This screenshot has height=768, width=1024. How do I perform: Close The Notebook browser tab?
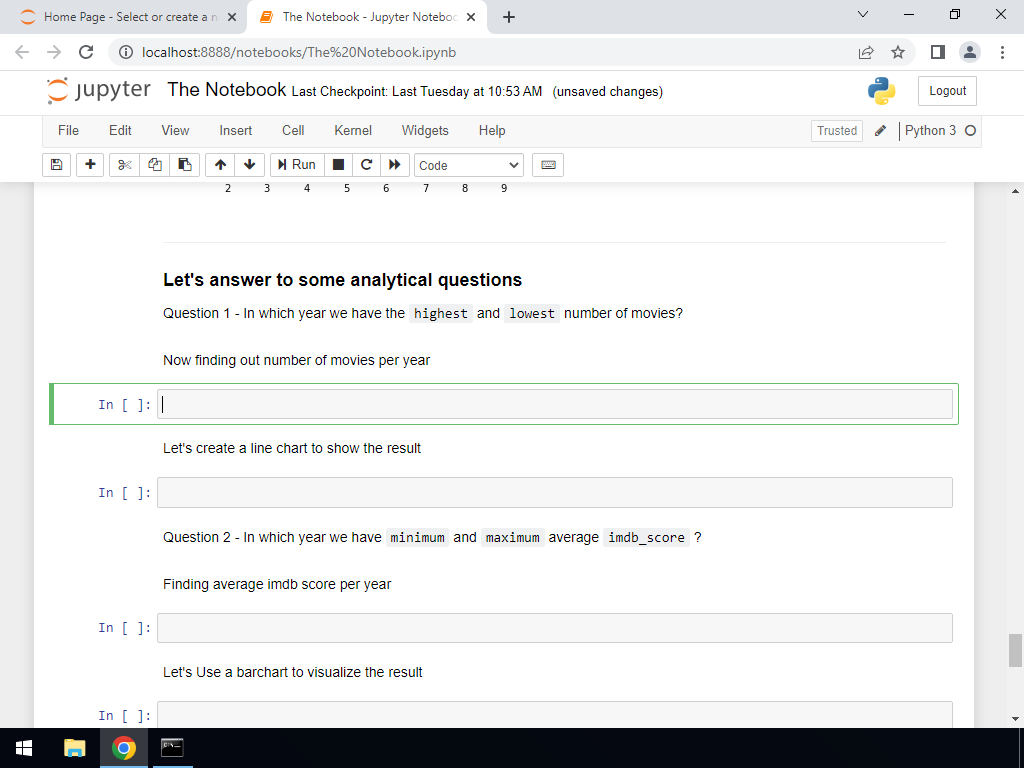point(471,17)
